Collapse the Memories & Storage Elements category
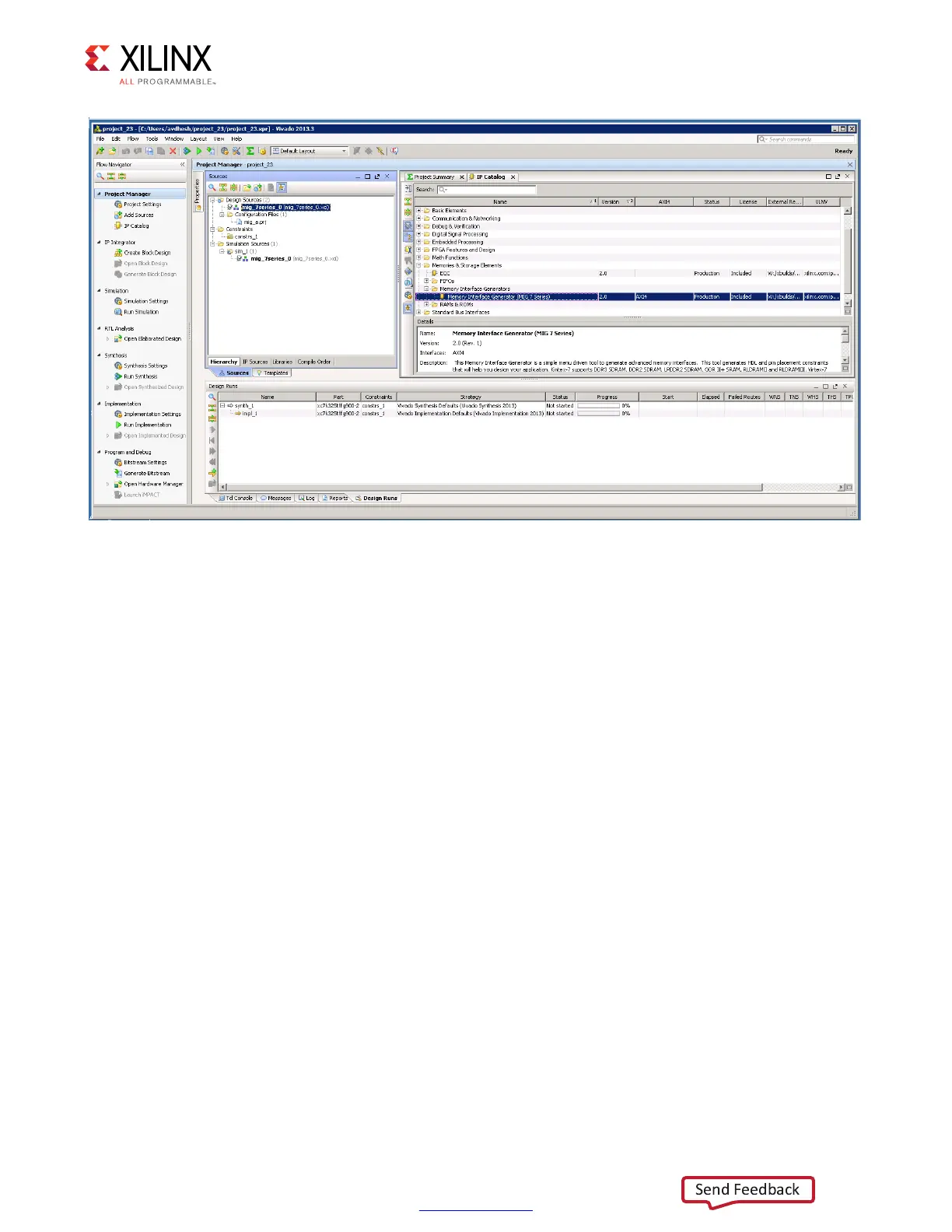The width and height of the screenshot is (952, 1232). point(418,266)
